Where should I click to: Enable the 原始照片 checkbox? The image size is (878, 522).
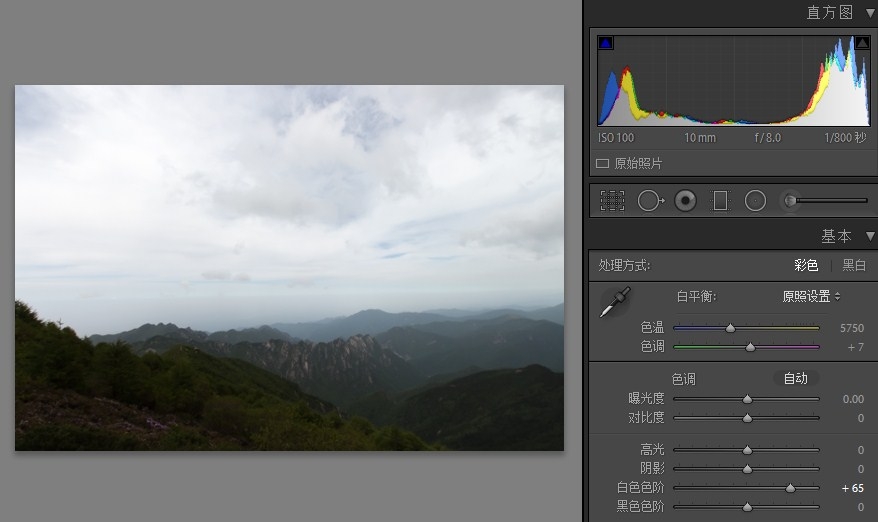(602, 163)
